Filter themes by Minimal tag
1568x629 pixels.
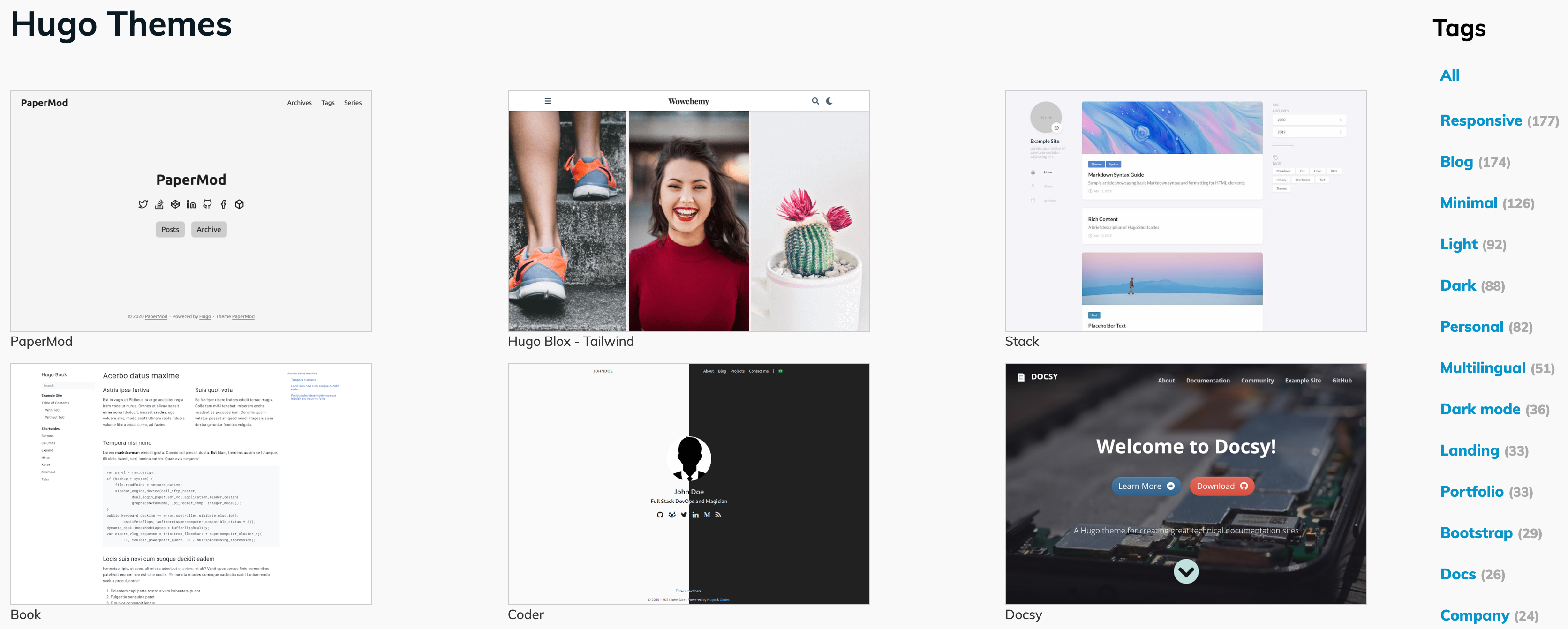coord(1487,203)
